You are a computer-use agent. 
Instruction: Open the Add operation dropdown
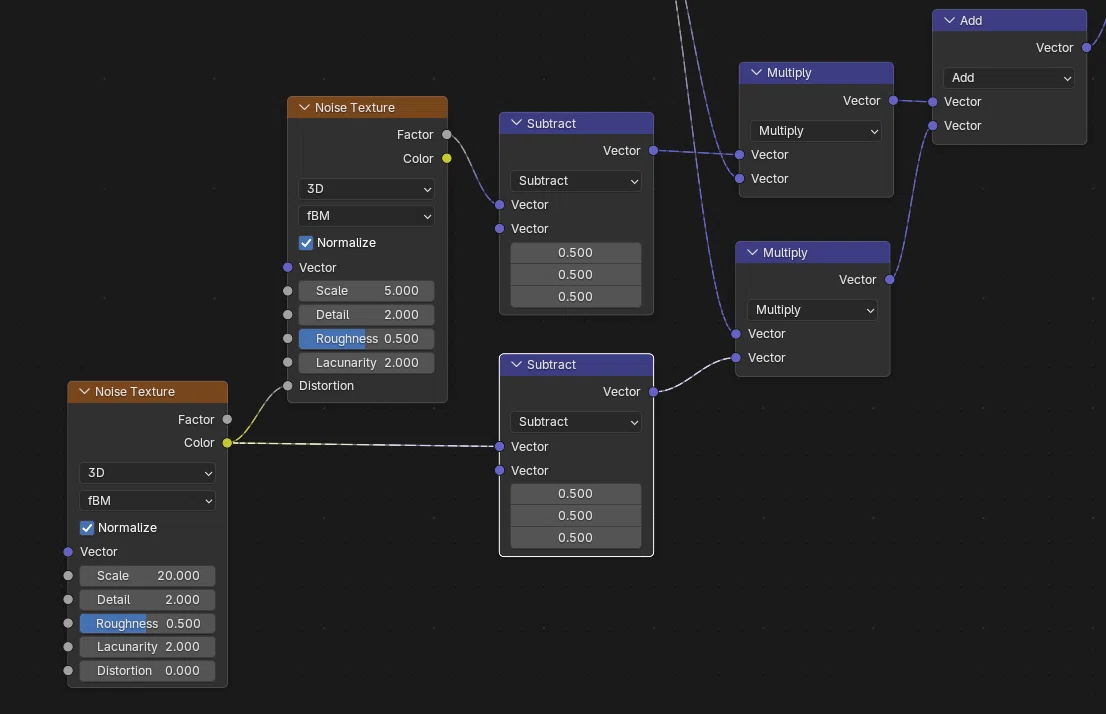[1009, 78]
